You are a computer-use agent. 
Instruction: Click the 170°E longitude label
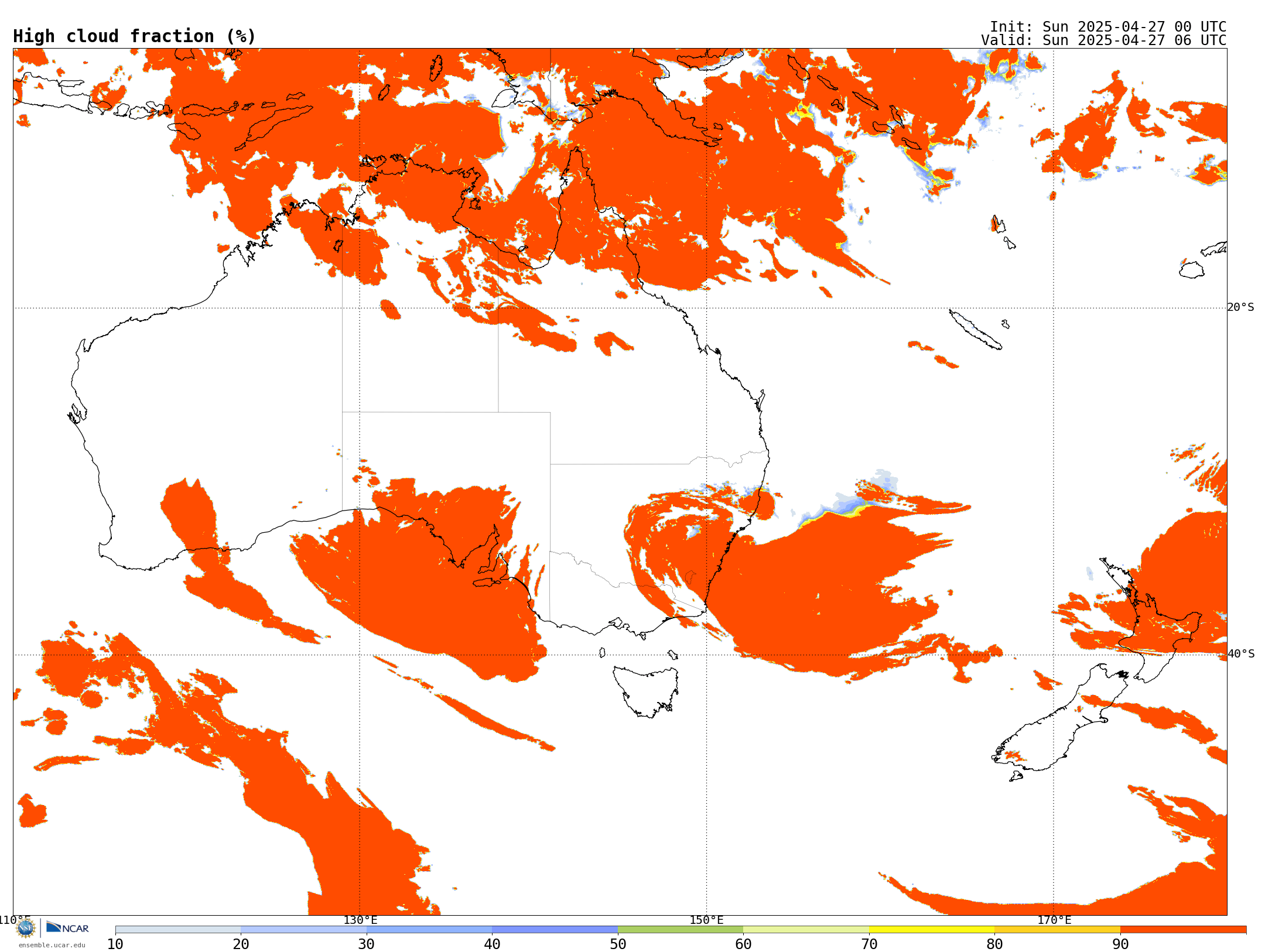click(x=1054, y=920)
